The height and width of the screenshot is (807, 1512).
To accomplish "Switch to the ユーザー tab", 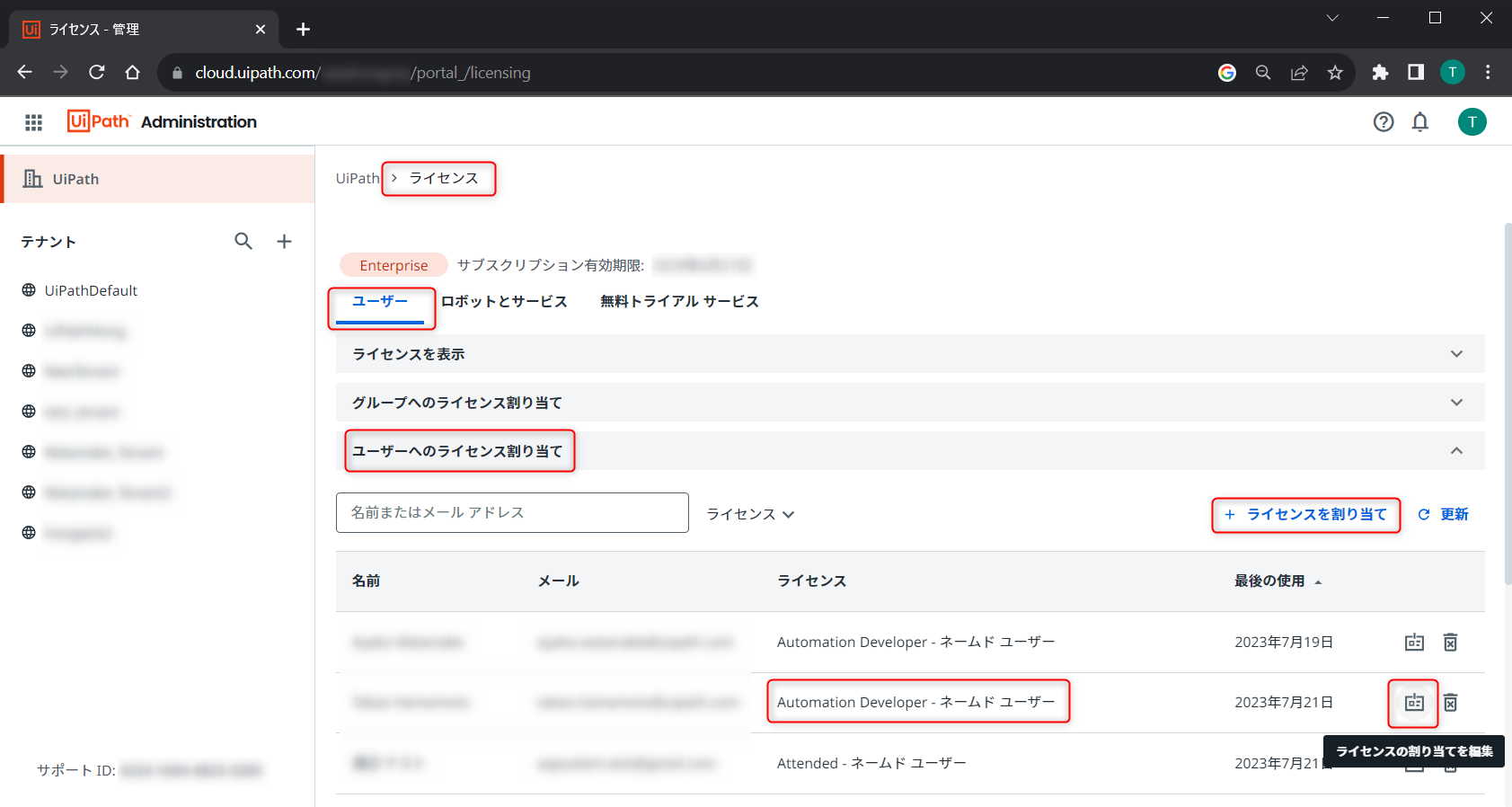I will pos(380,302).
